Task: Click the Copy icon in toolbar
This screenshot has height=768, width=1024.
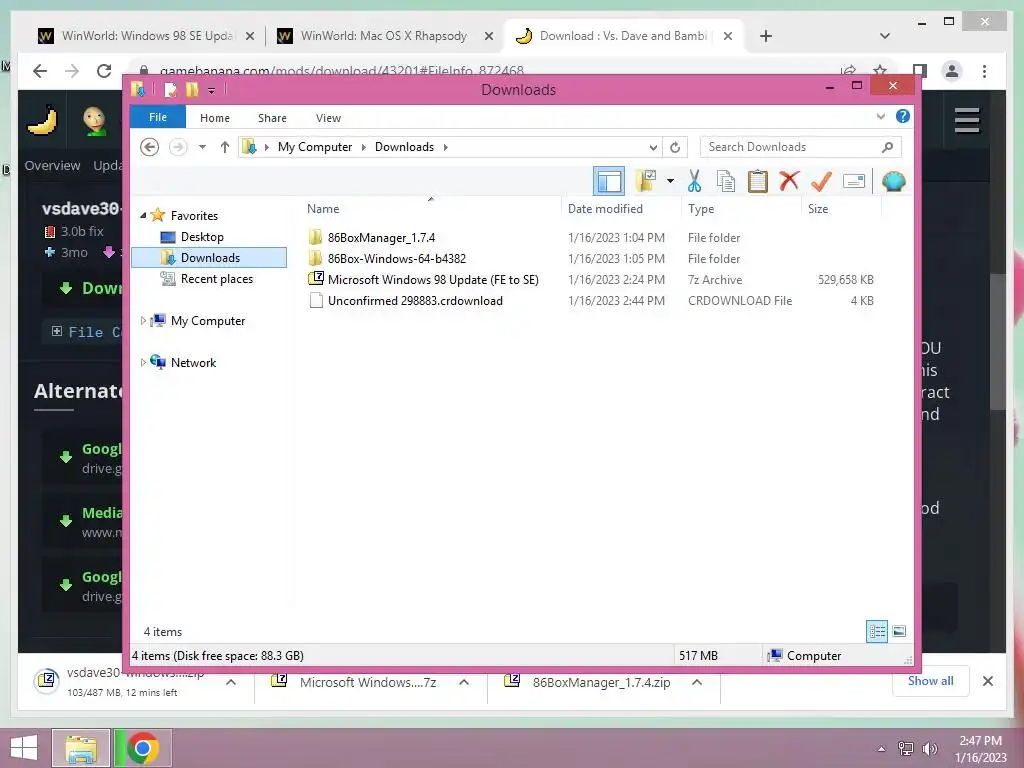Action: pos(726,181)
